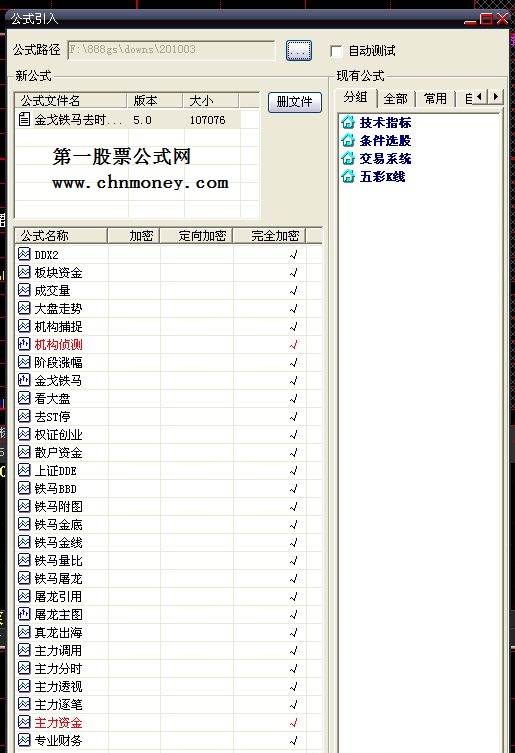Click the icon beside 主力资金

point(24,722)
